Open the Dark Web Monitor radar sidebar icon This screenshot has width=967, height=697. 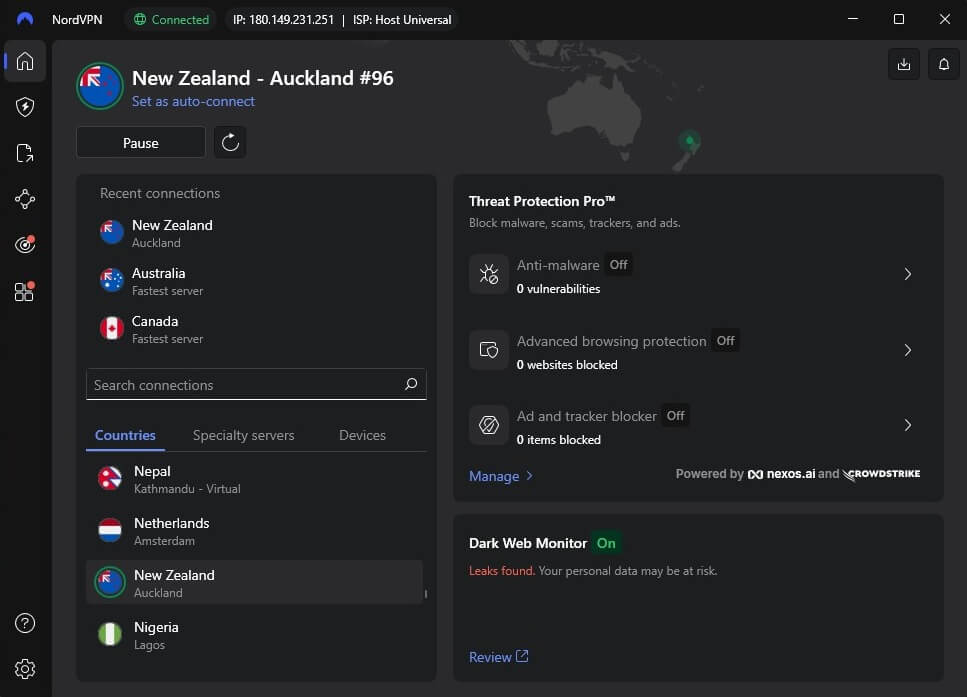25,245
